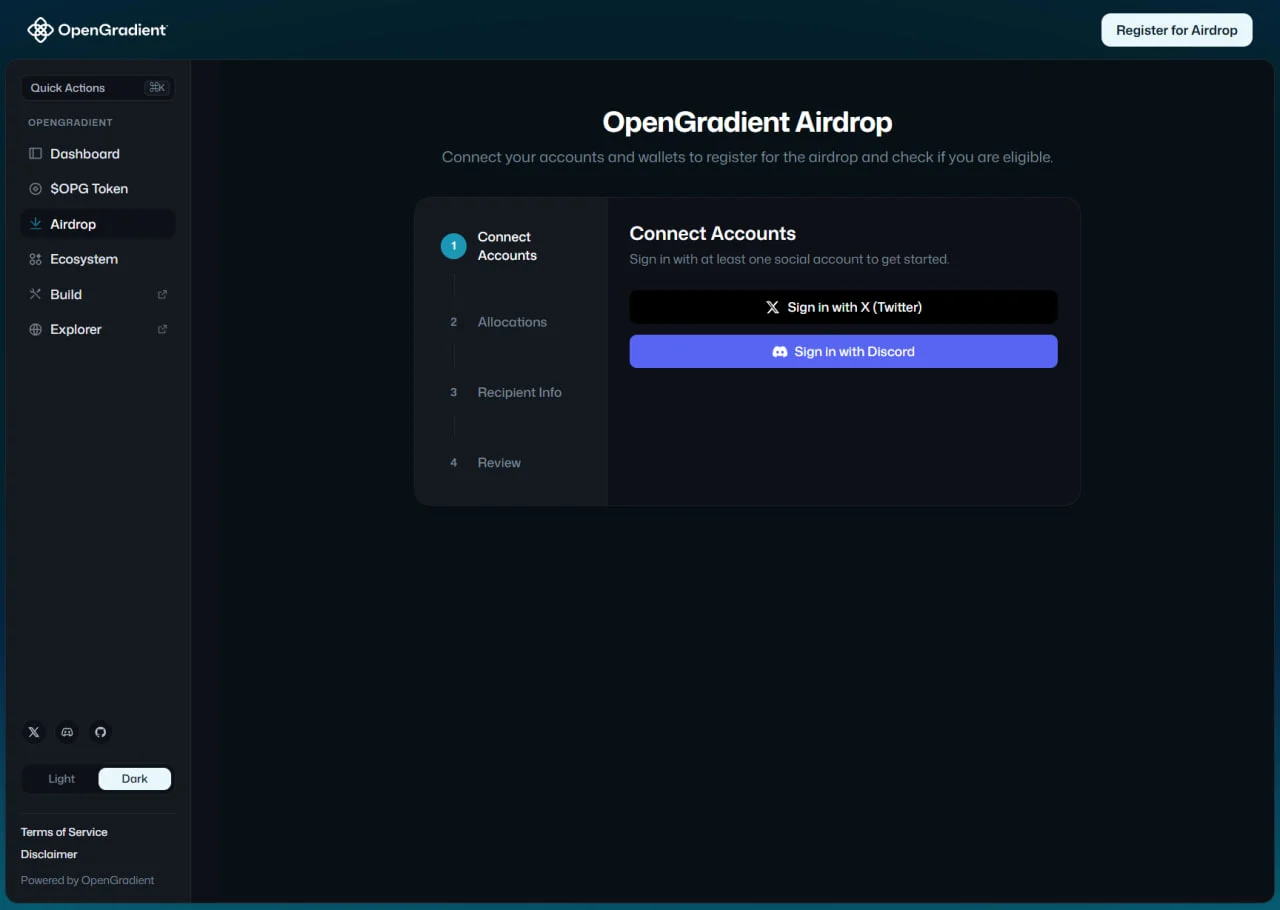The height and width of the screenshot is (910, 1280).
Task: Click the OPENGRADIENT sidebar section label
Action: 70,122
